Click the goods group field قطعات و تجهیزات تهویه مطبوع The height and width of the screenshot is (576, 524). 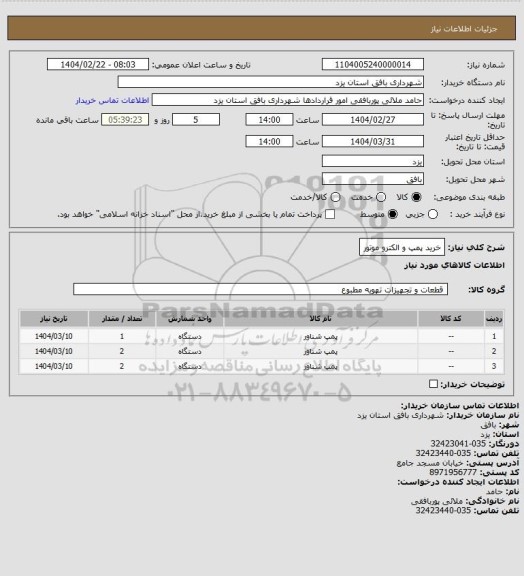coord(260,289)
